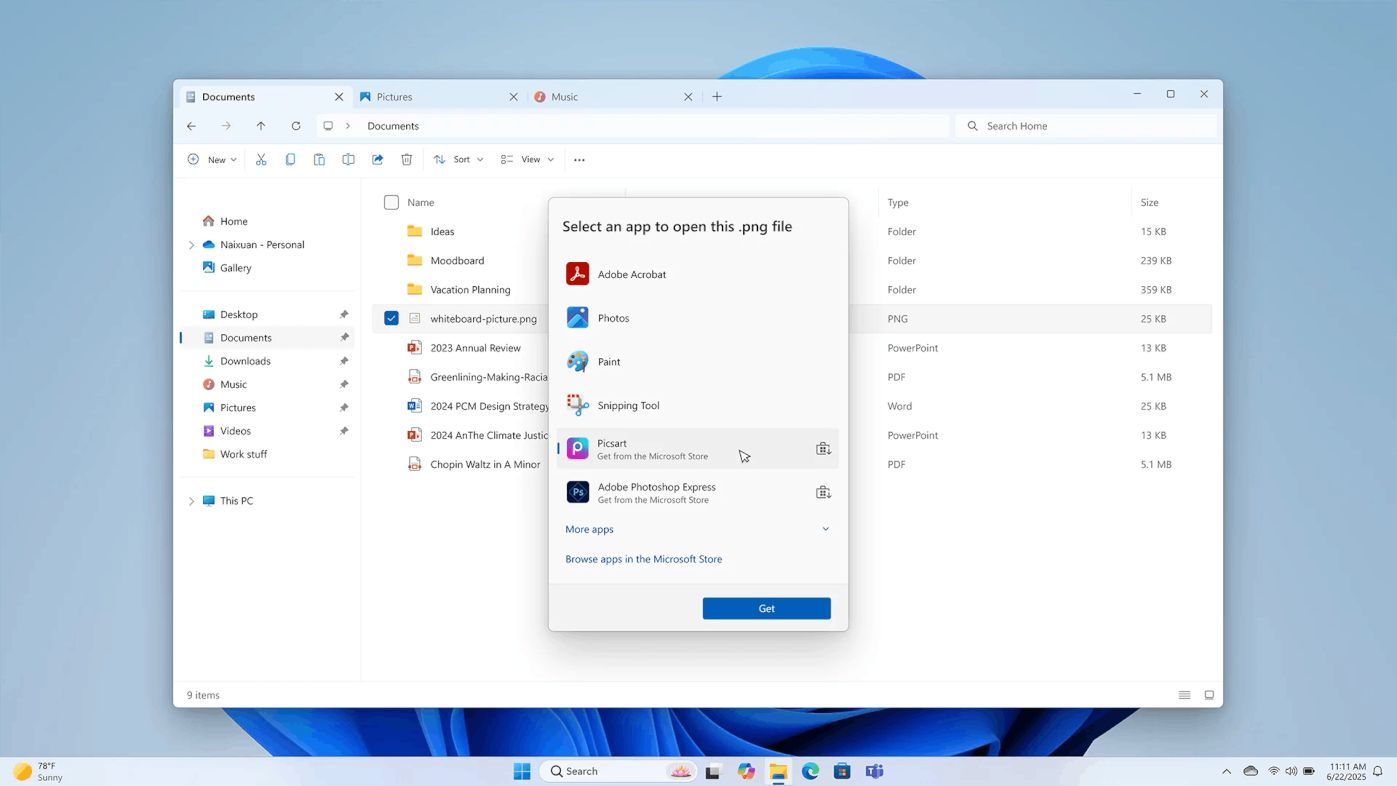
Task: Open Copilot from the taskbar
Action: 746,771
